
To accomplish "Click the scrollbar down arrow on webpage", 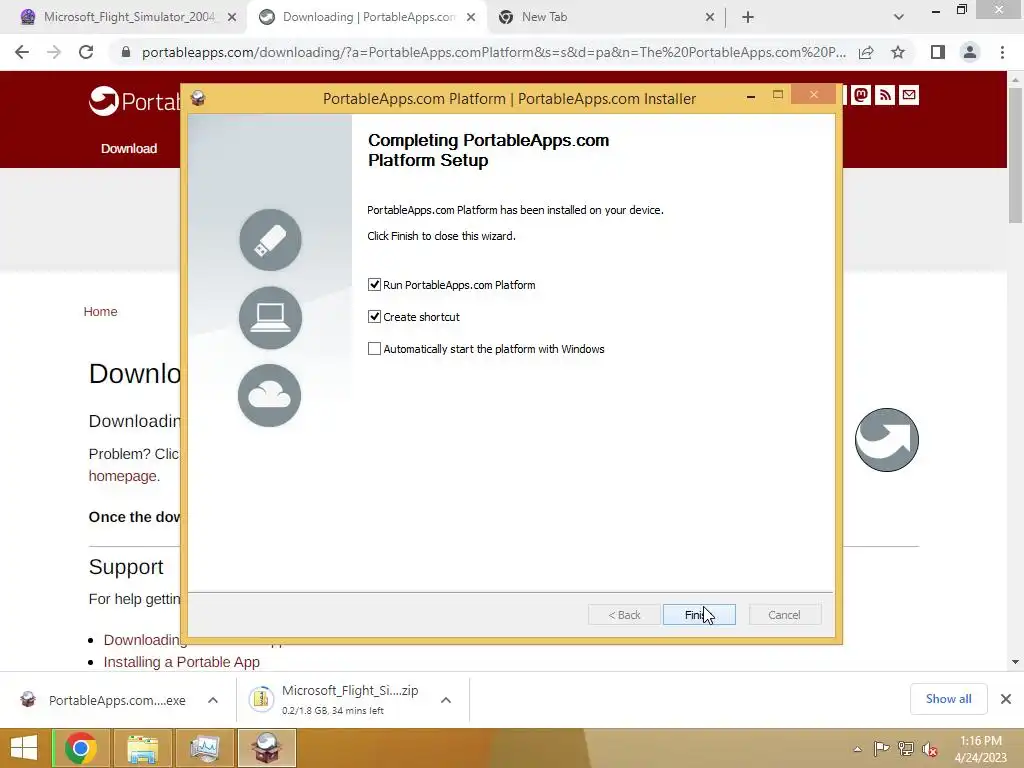I will [1015, 662].
